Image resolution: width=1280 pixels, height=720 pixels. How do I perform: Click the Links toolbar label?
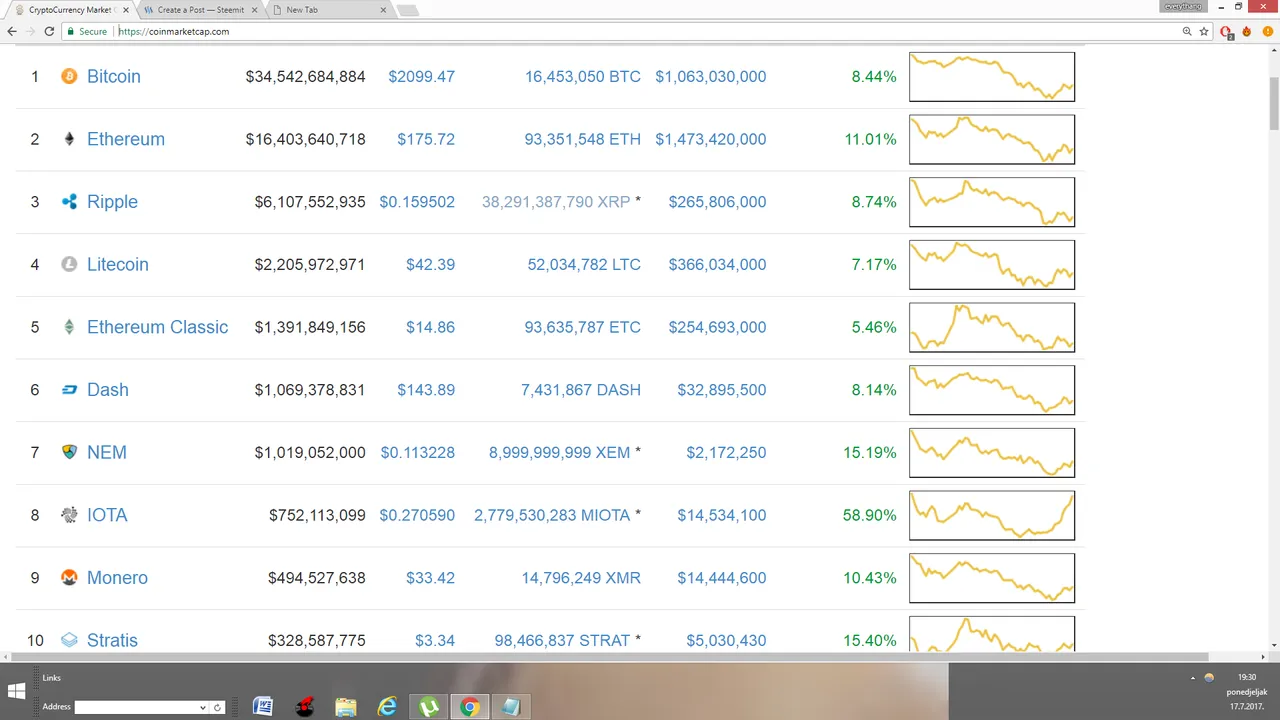[52, 678]
